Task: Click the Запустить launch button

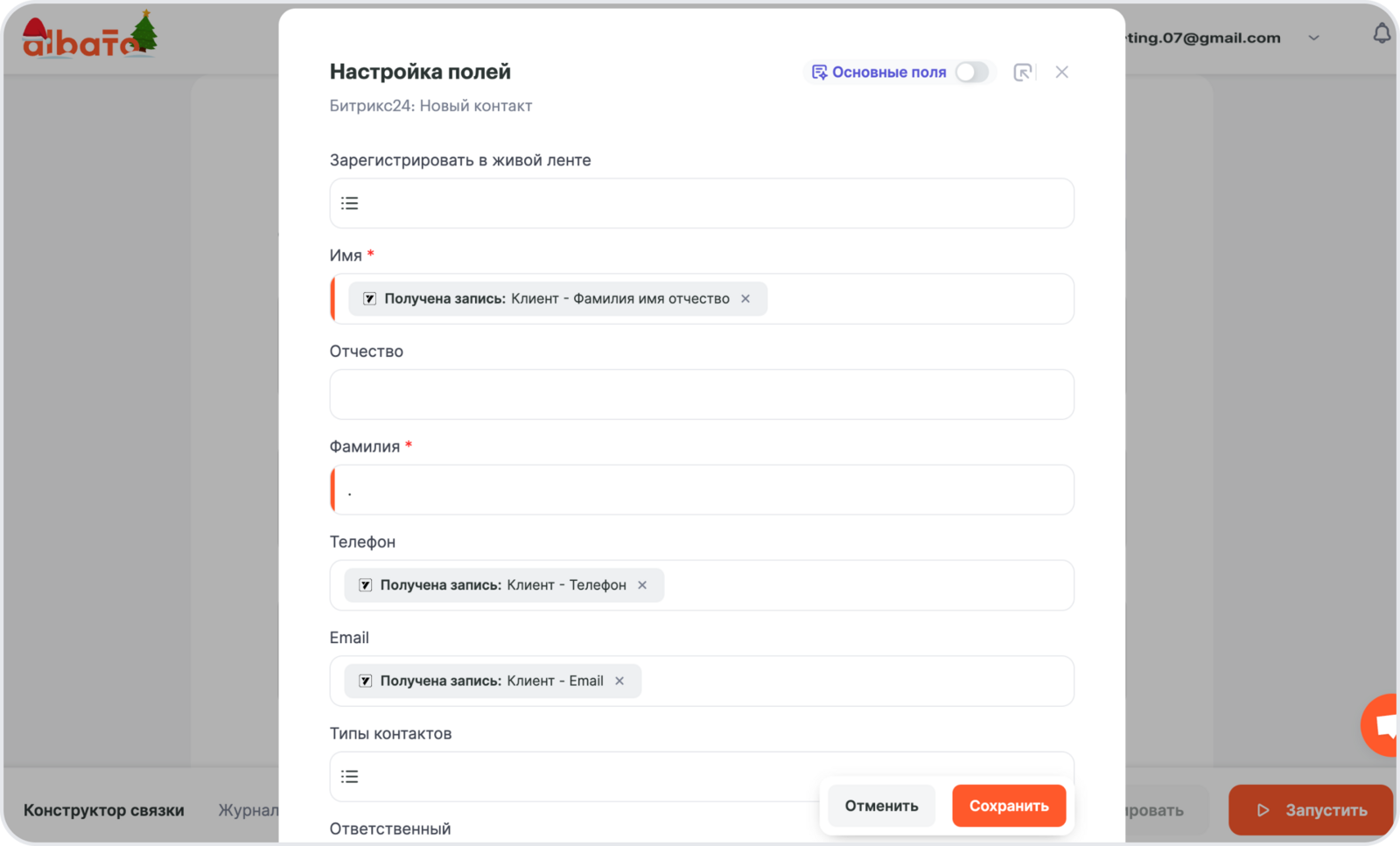Action: coord(1310,810)
